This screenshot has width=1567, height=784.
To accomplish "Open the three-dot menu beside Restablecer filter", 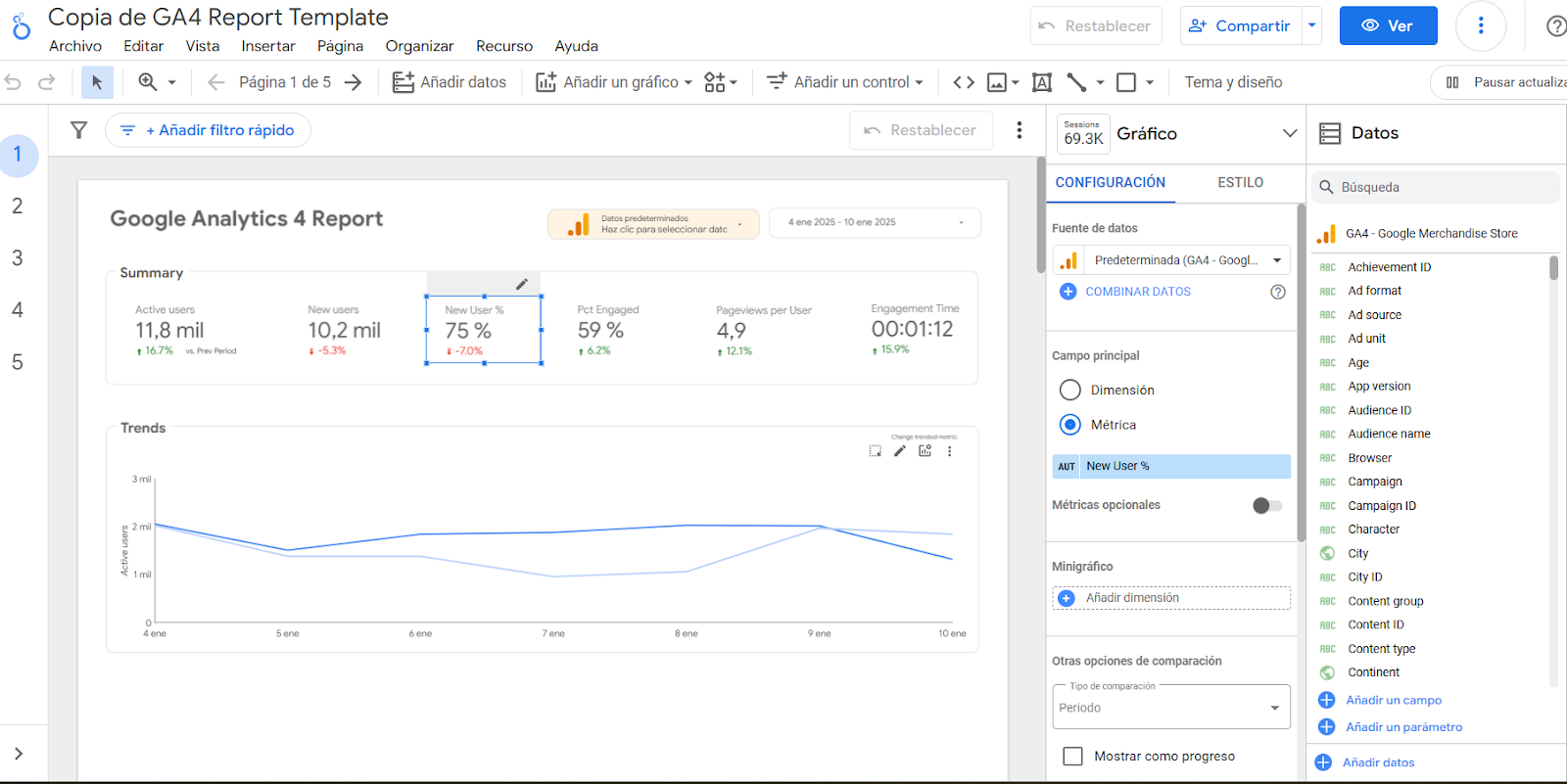I will point(1020,130).
